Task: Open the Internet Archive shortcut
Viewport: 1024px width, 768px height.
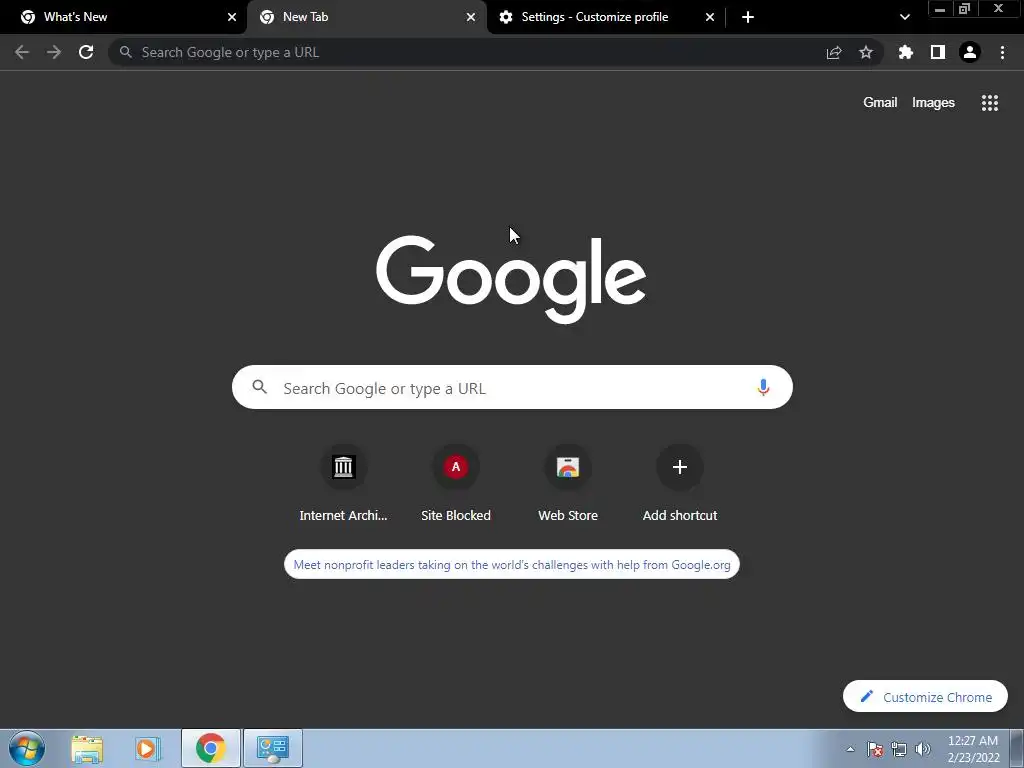Action: pyautogui.click(x=344, y=485)
